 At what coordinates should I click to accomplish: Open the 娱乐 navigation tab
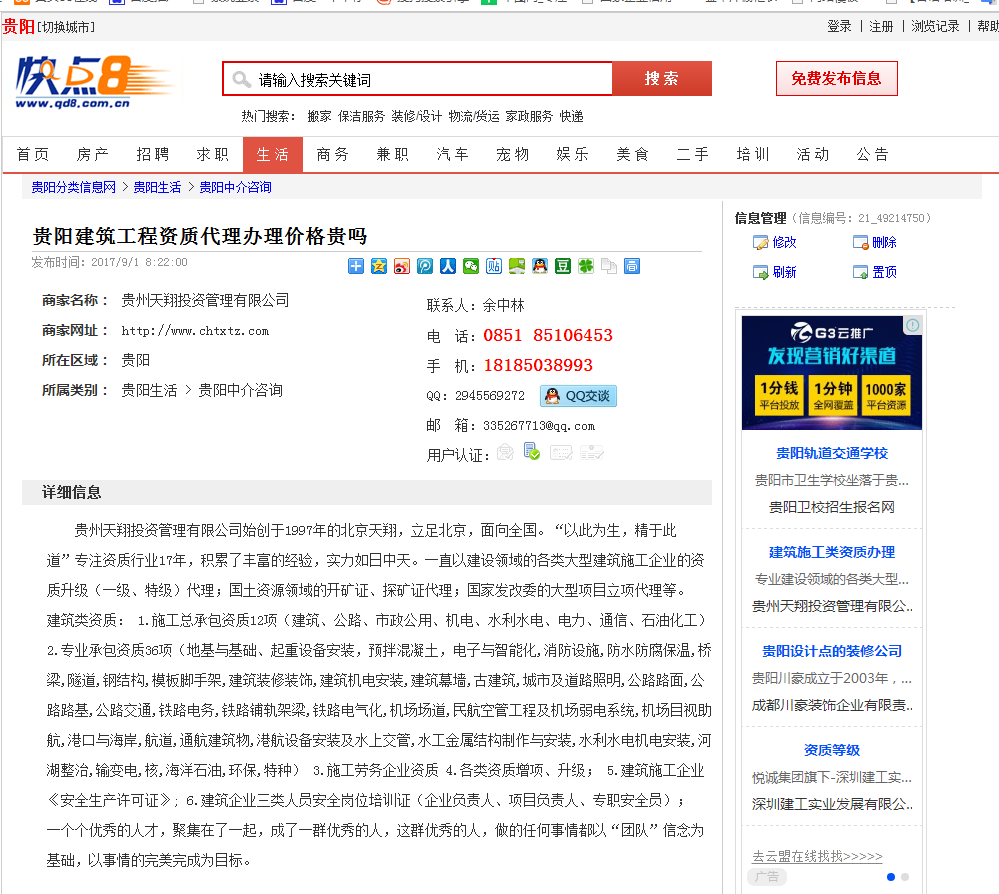pos(572,154)
